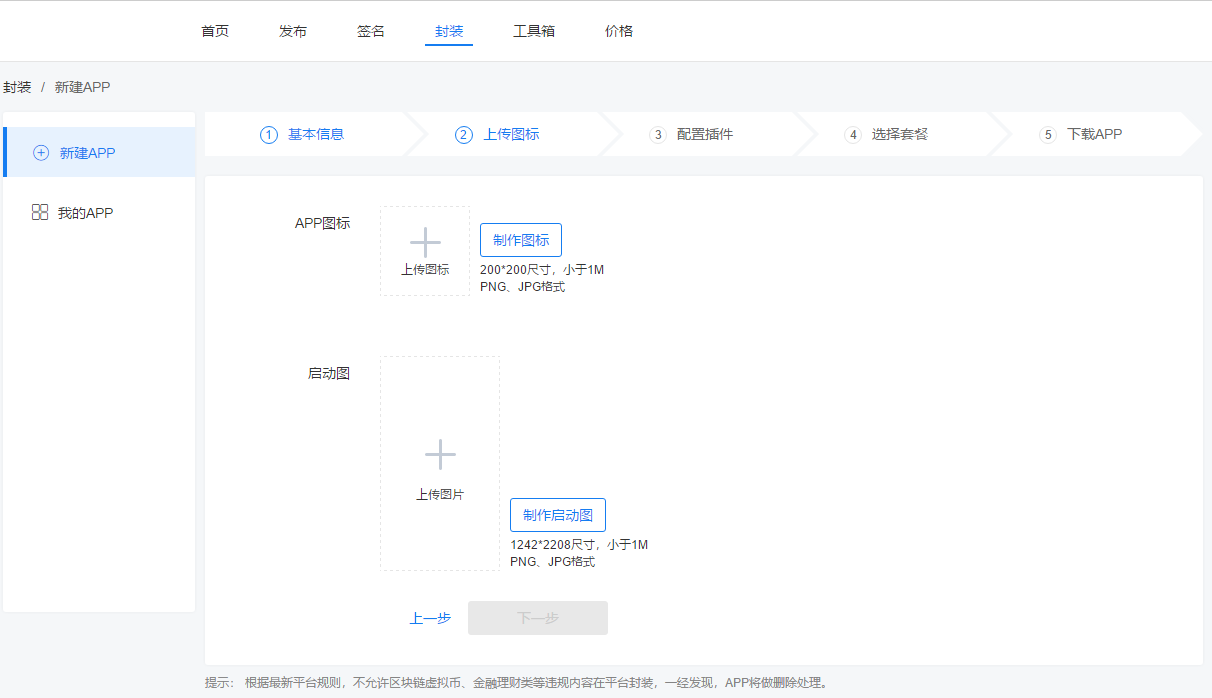This screenshot has width=1212, height=698.
Task: Open the 签名 navigation tab
Action: pyautogui.click(x=371, y=31)
